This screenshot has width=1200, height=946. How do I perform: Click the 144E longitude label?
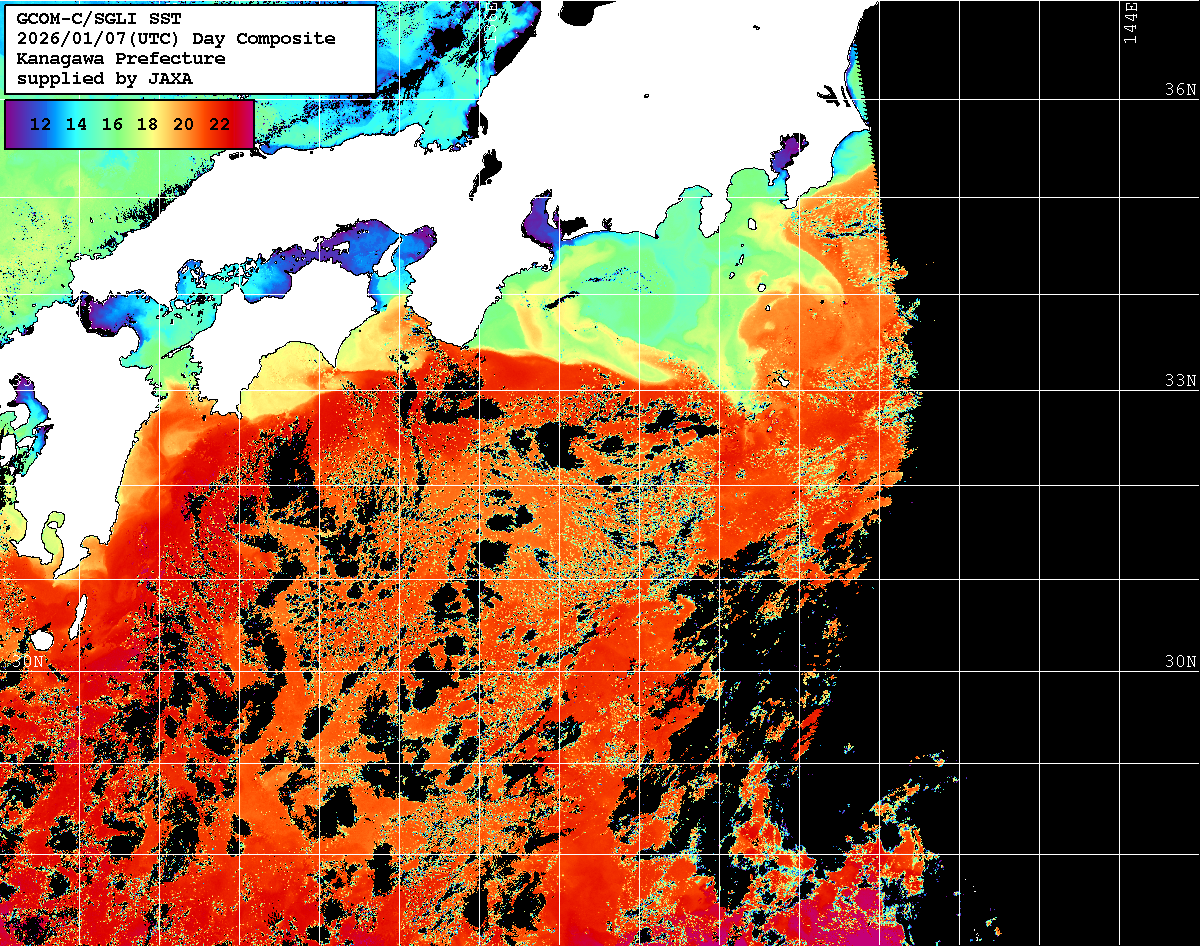click(x=1131, y=22)
